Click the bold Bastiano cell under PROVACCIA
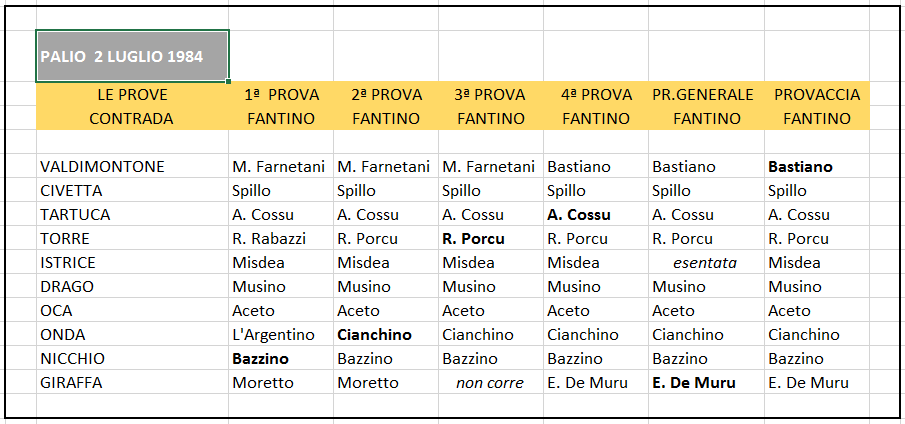The width and height of the screenshot is (905, 424). tap(817, 167)
